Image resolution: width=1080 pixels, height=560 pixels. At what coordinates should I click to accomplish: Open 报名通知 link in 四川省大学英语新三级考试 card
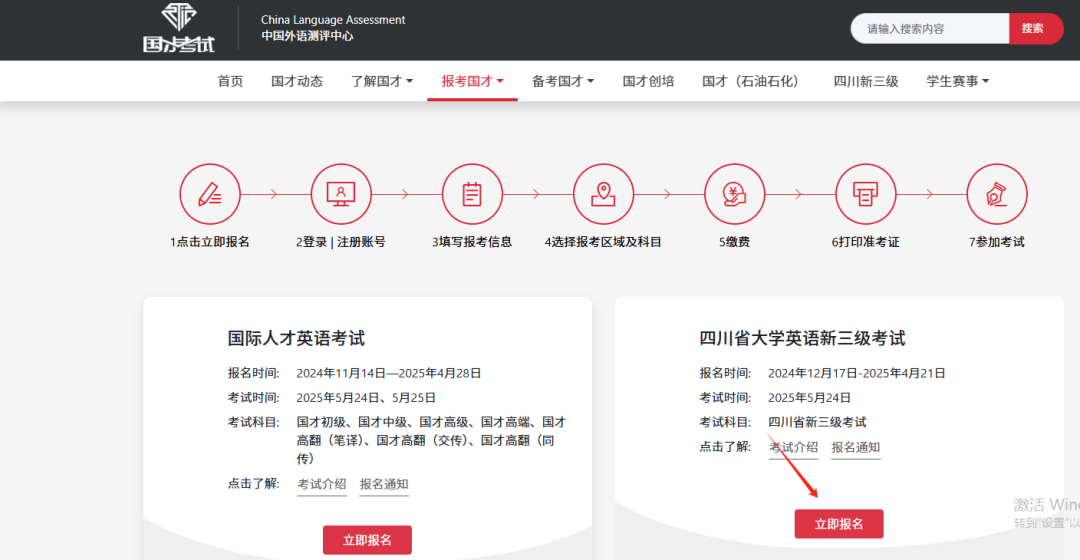[x=855, y=447]
